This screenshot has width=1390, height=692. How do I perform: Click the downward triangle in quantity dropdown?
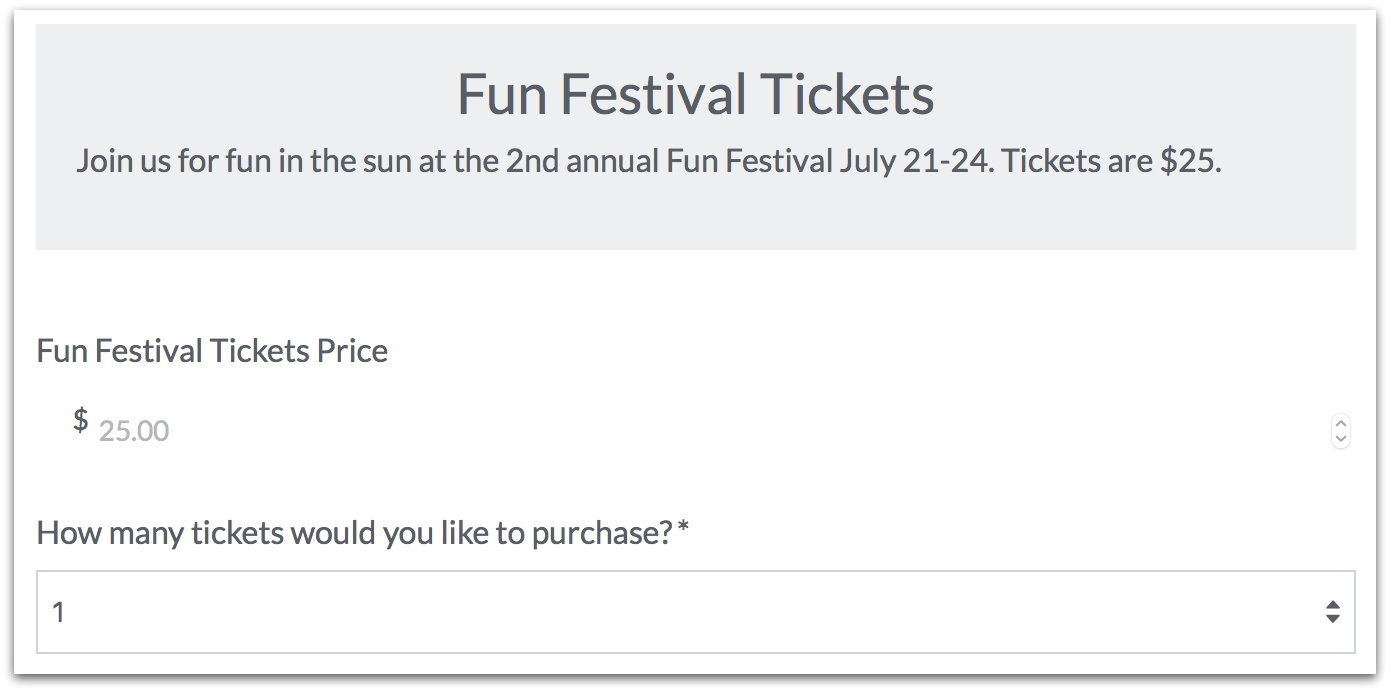click(x=1332, y=619)
